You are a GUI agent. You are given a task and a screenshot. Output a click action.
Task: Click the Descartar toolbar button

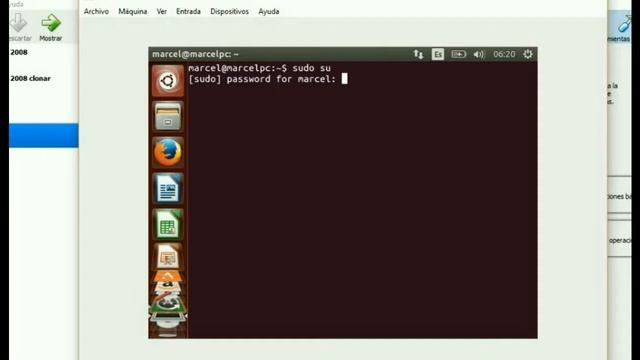[20, 27]
